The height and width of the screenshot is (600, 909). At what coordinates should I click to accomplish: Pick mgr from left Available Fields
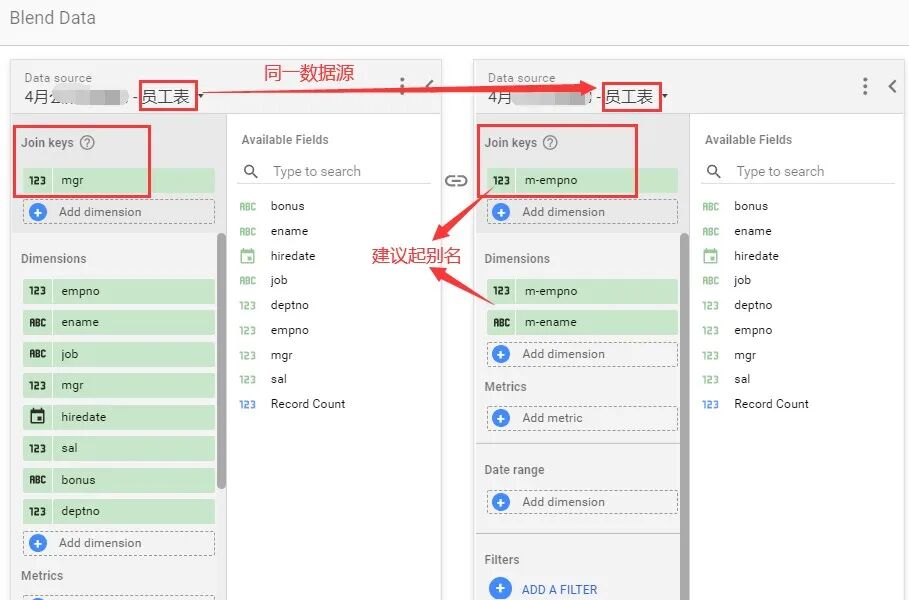(x=281, y=355)
